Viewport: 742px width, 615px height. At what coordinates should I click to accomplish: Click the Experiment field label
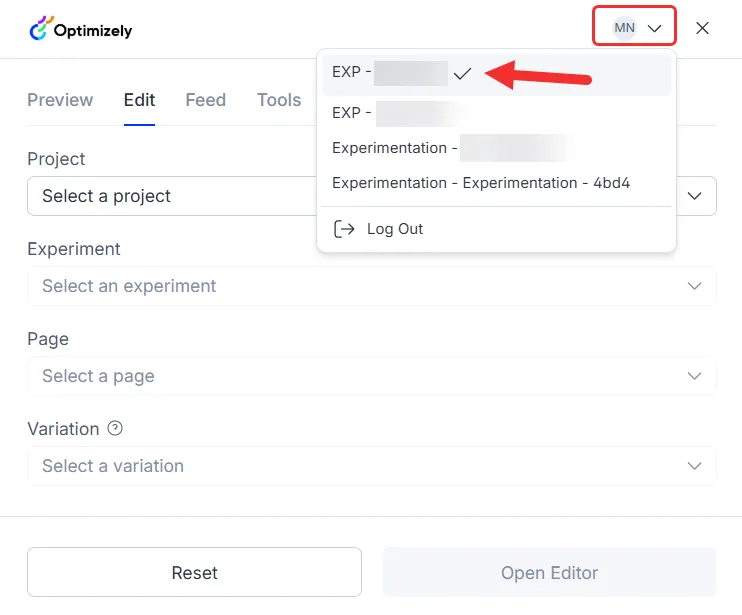click(74, 249)
